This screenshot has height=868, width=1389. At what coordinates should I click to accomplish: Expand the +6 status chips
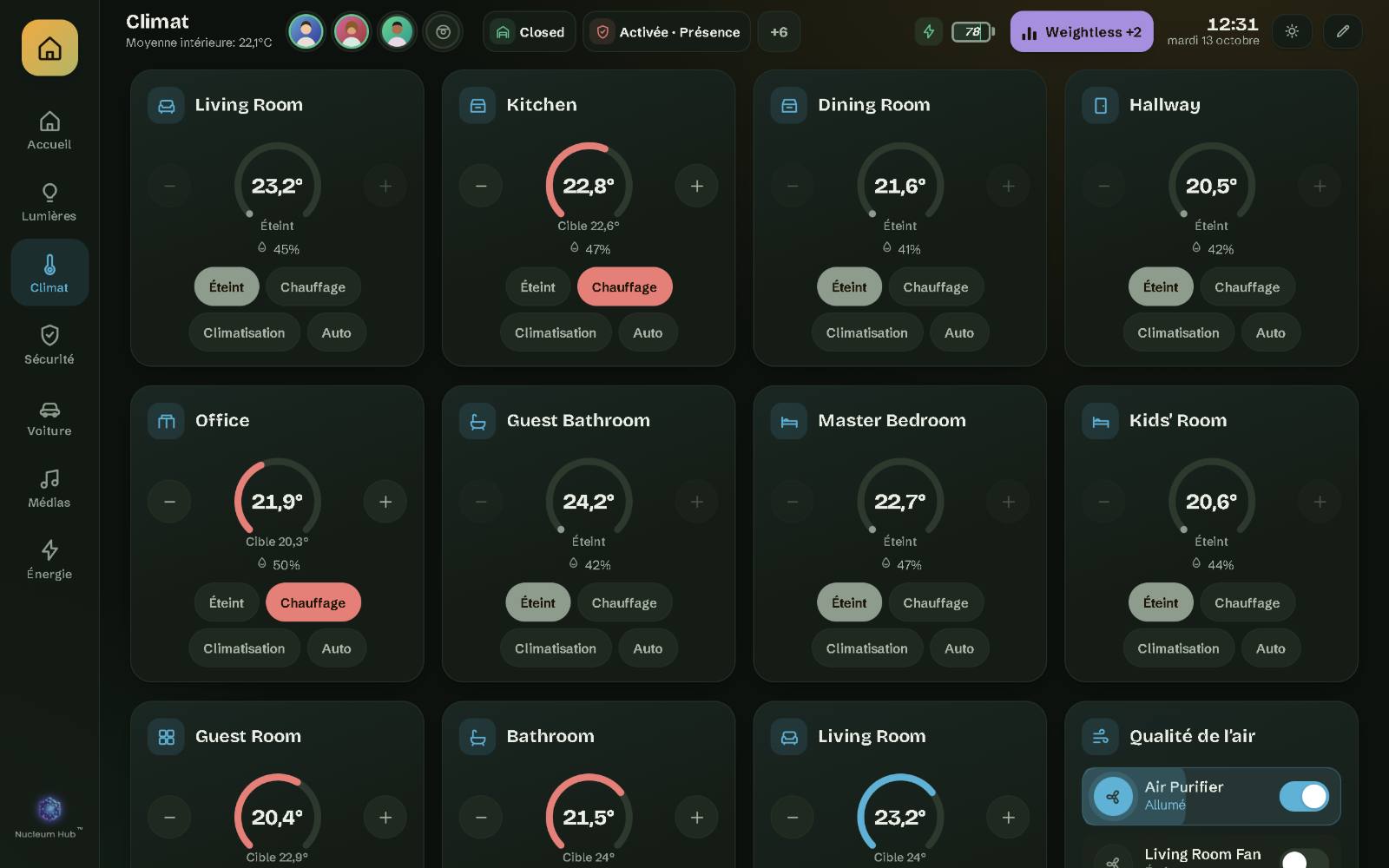(779, 32)
